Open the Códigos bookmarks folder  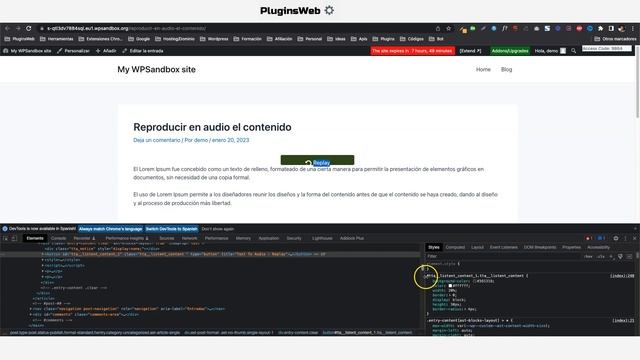(x=411, y=39)
